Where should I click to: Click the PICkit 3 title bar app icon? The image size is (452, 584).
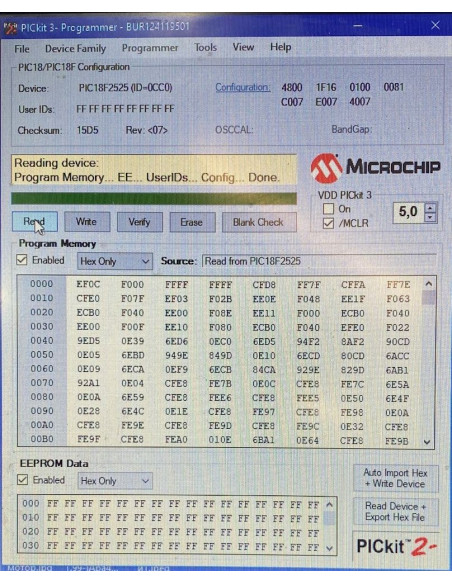click(10, 29)
